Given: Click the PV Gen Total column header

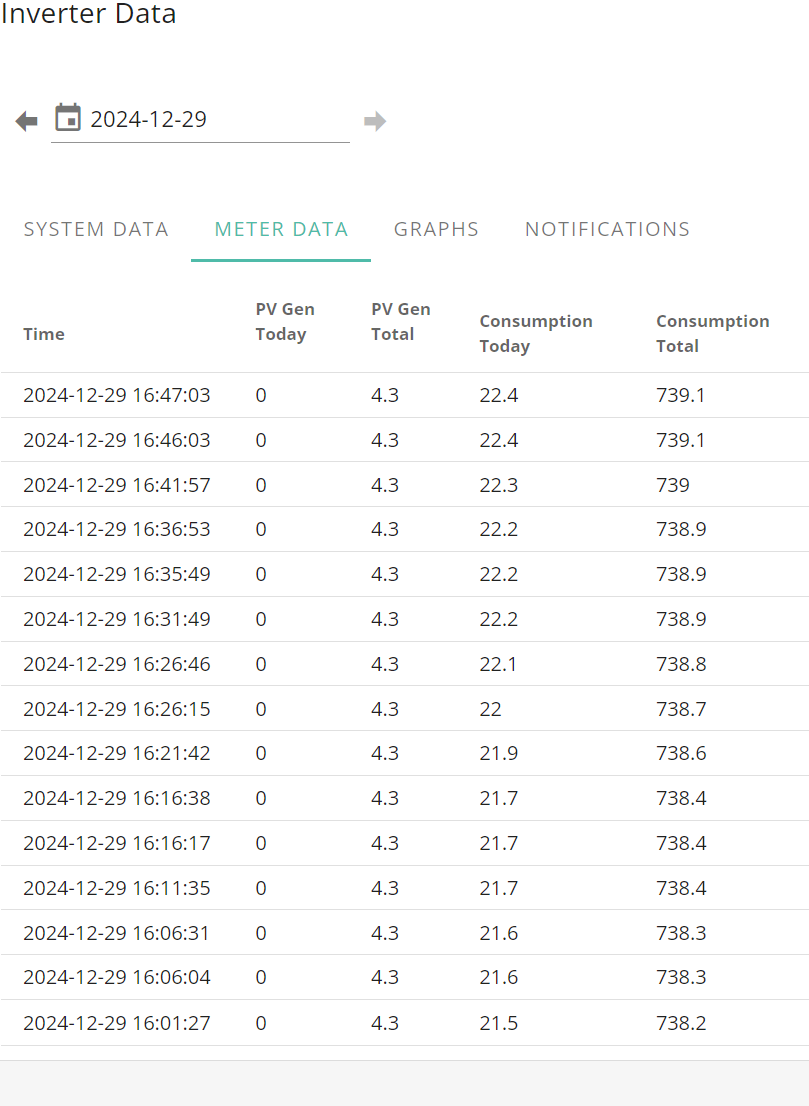Looking at the screenshot, I should pyautogui.click(x=401, y=322).
